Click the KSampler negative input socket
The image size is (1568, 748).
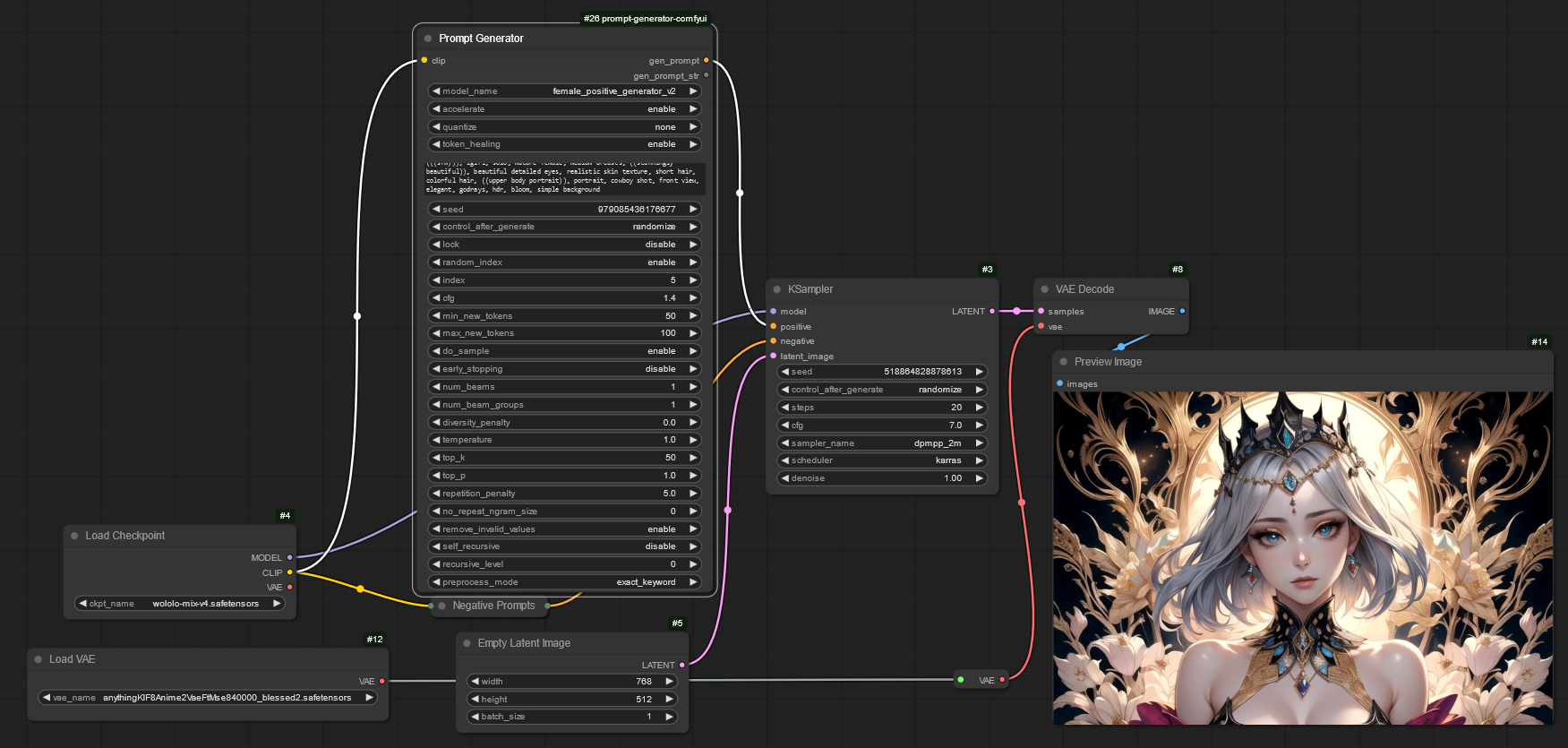coord(774,340)
